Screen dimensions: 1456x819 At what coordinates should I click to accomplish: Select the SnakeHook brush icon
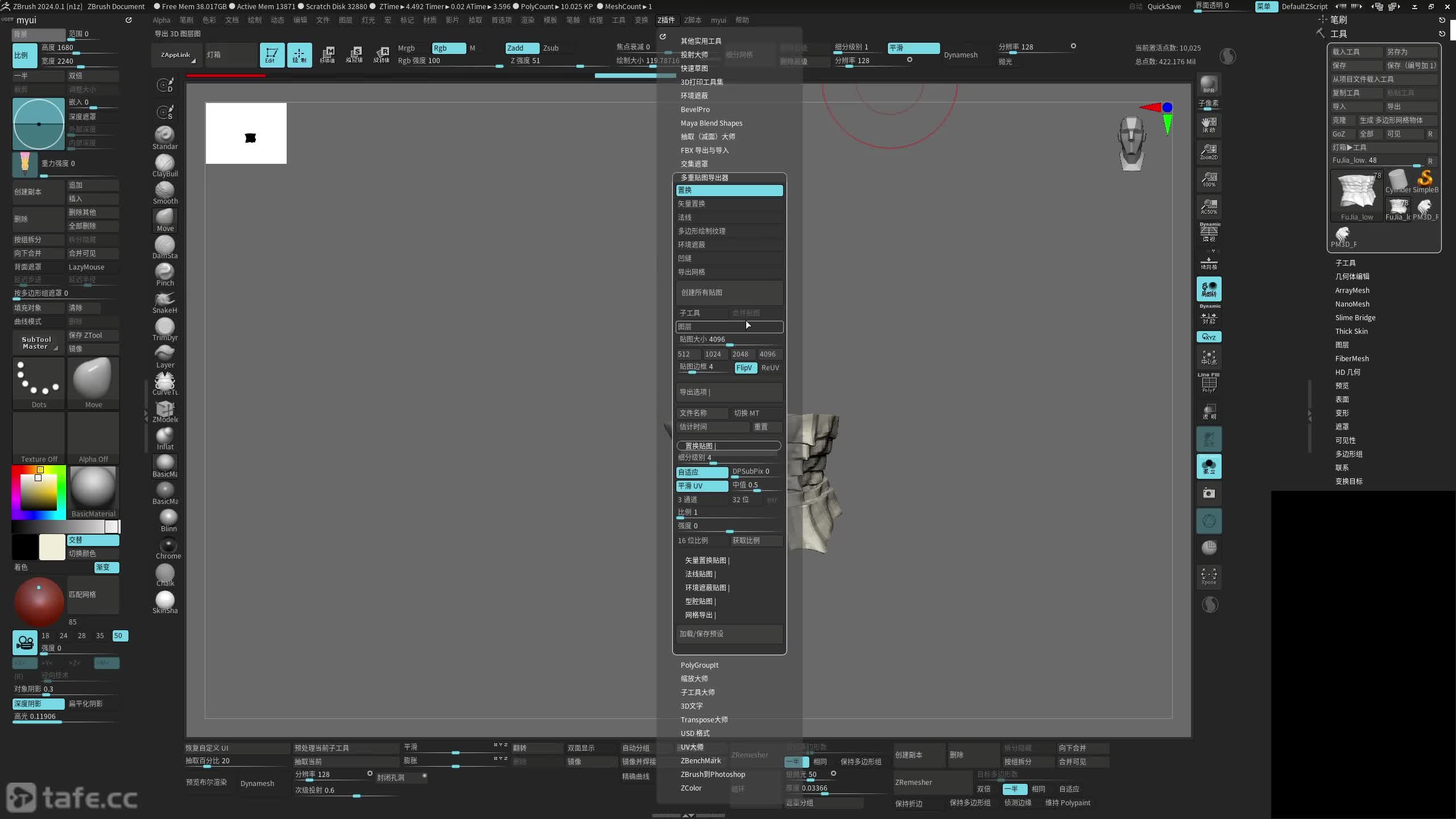(x=165, y=300)
